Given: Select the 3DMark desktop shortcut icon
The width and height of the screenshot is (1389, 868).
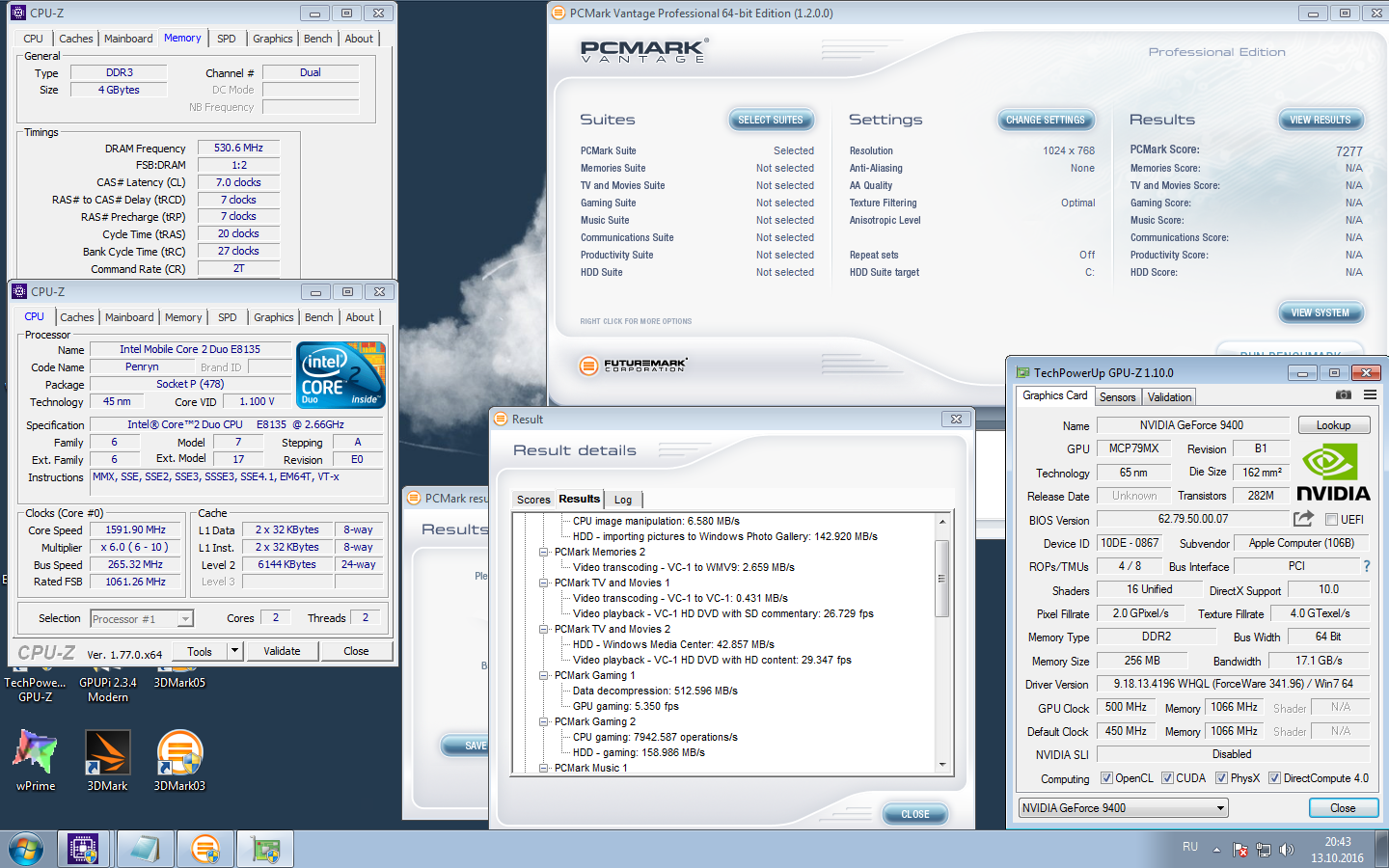Looking at the screenshot, I should click(107, 760).
